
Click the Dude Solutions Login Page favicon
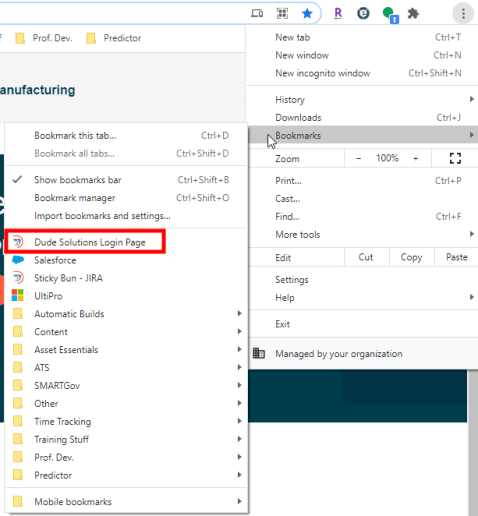18,242
